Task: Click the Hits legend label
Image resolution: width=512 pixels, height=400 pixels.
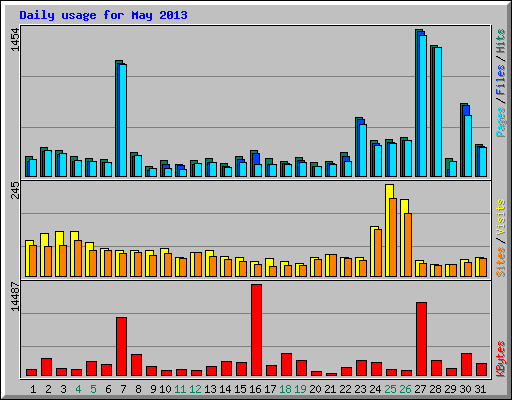Action: (500, 41)
